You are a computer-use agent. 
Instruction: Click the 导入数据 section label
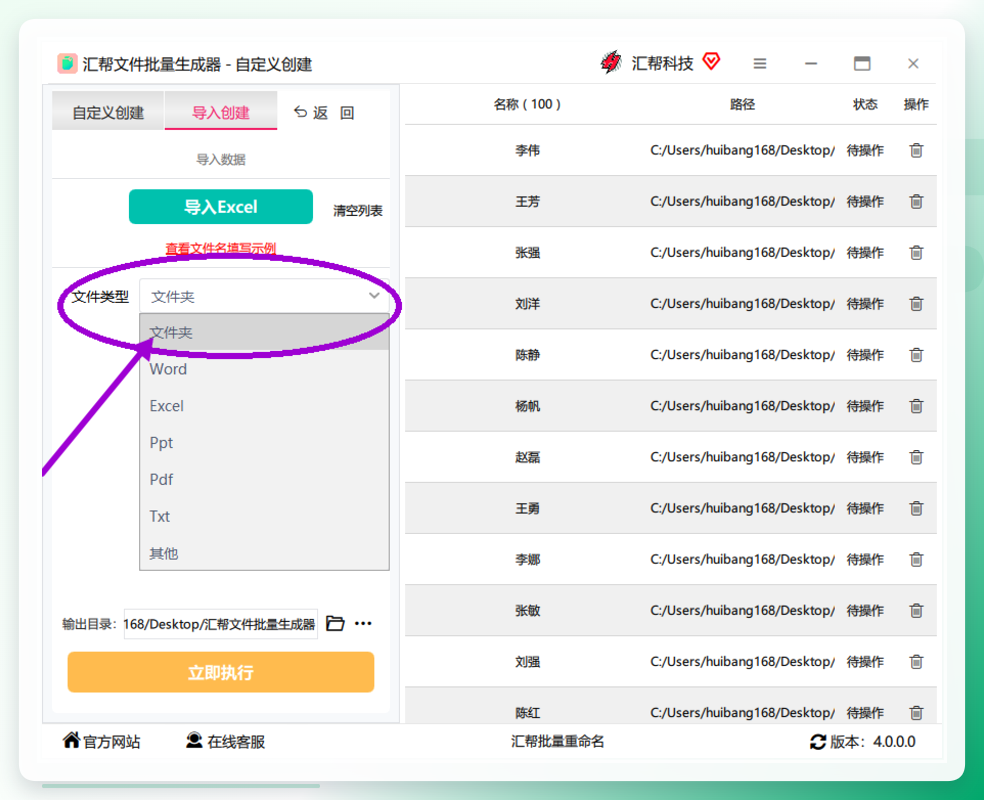(x=220, y=159)
